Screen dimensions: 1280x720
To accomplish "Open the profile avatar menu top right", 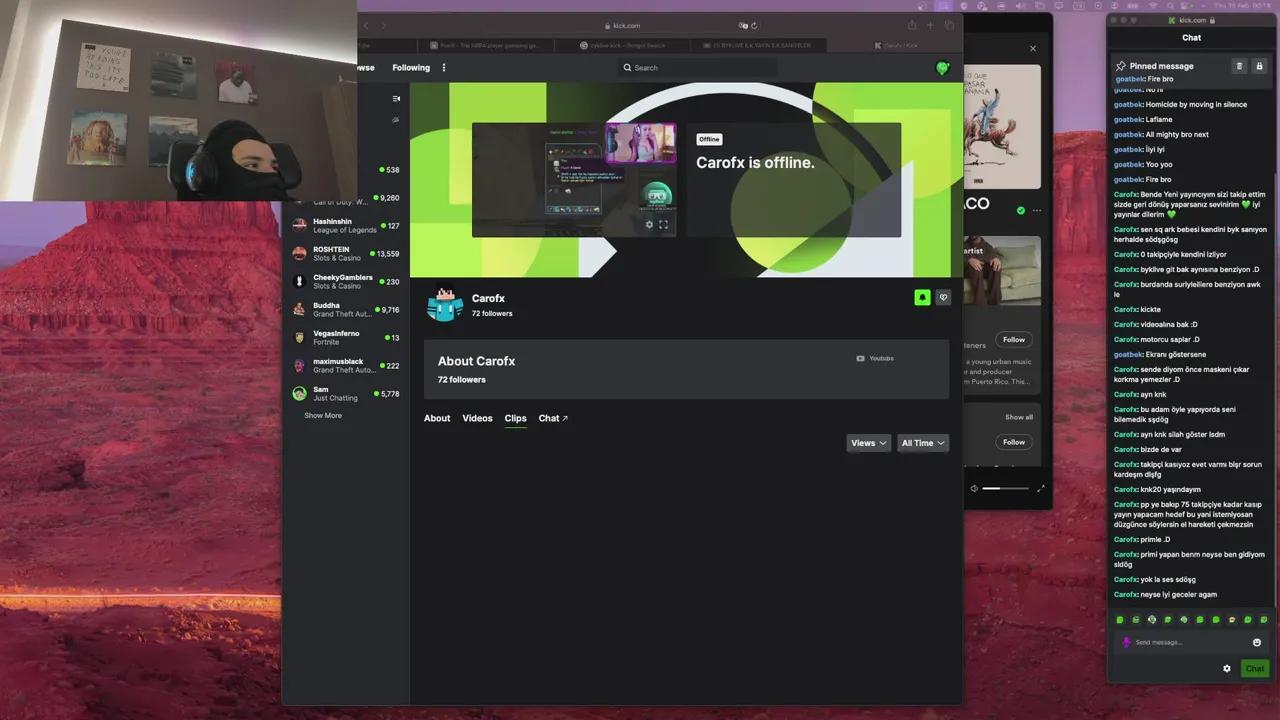I will pos(942,68).
